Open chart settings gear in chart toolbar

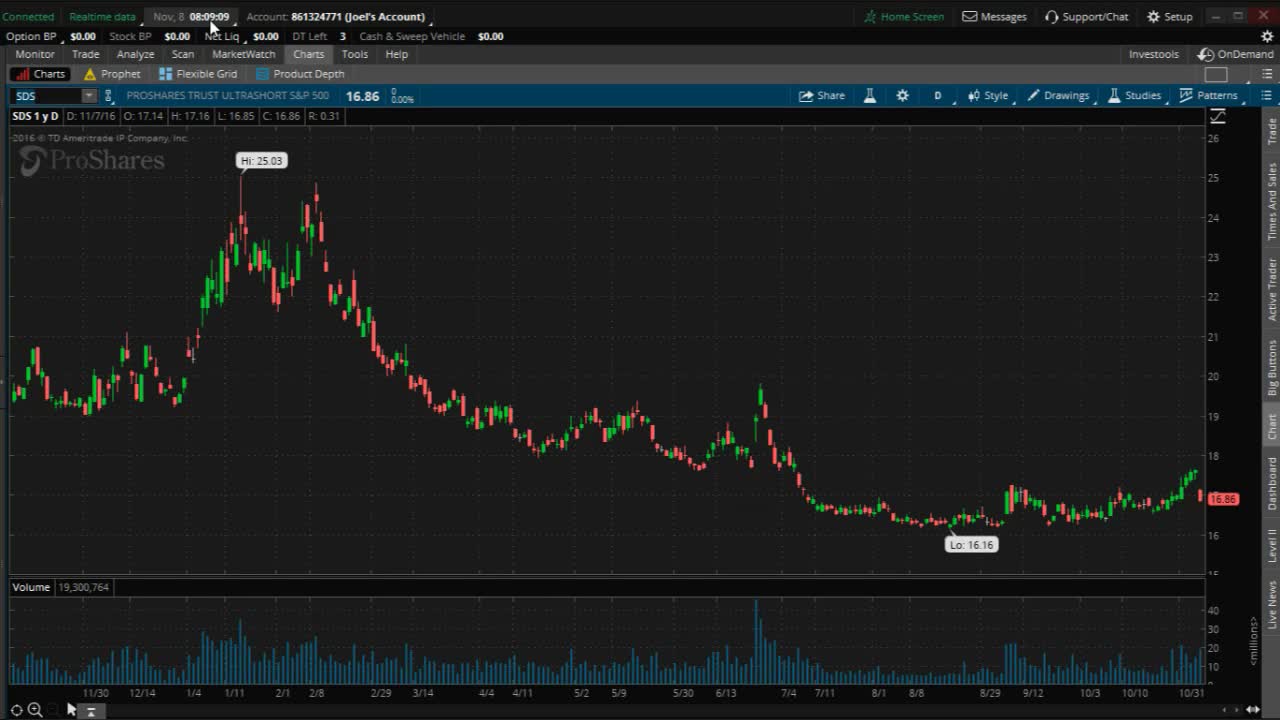click(903, 96)
